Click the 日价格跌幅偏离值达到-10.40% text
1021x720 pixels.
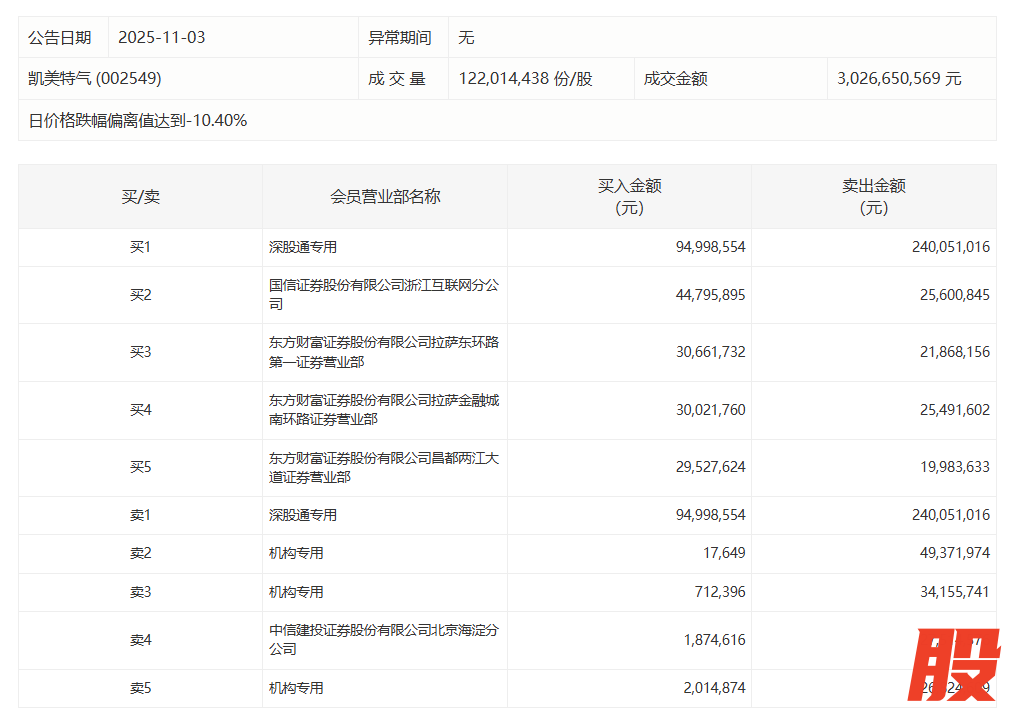click(x=138, y=121)
